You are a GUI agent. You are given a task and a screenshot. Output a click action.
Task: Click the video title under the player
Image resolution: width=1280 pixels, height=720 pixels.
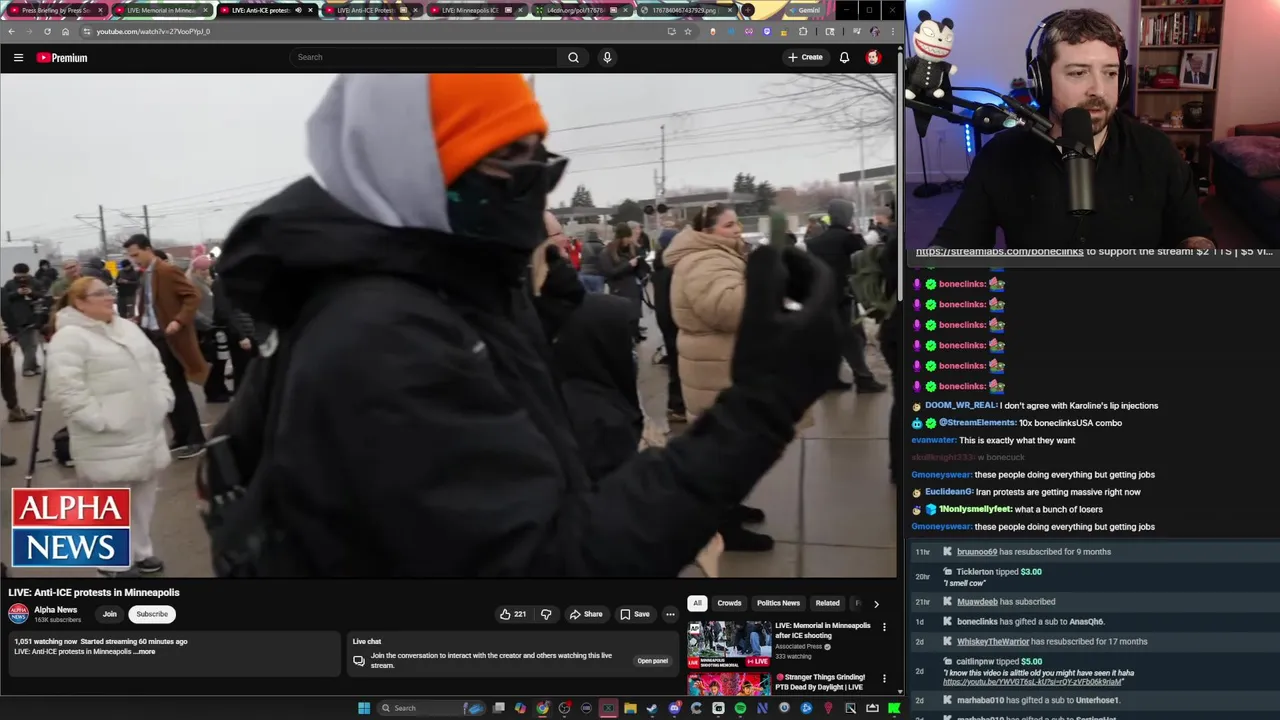94,593
